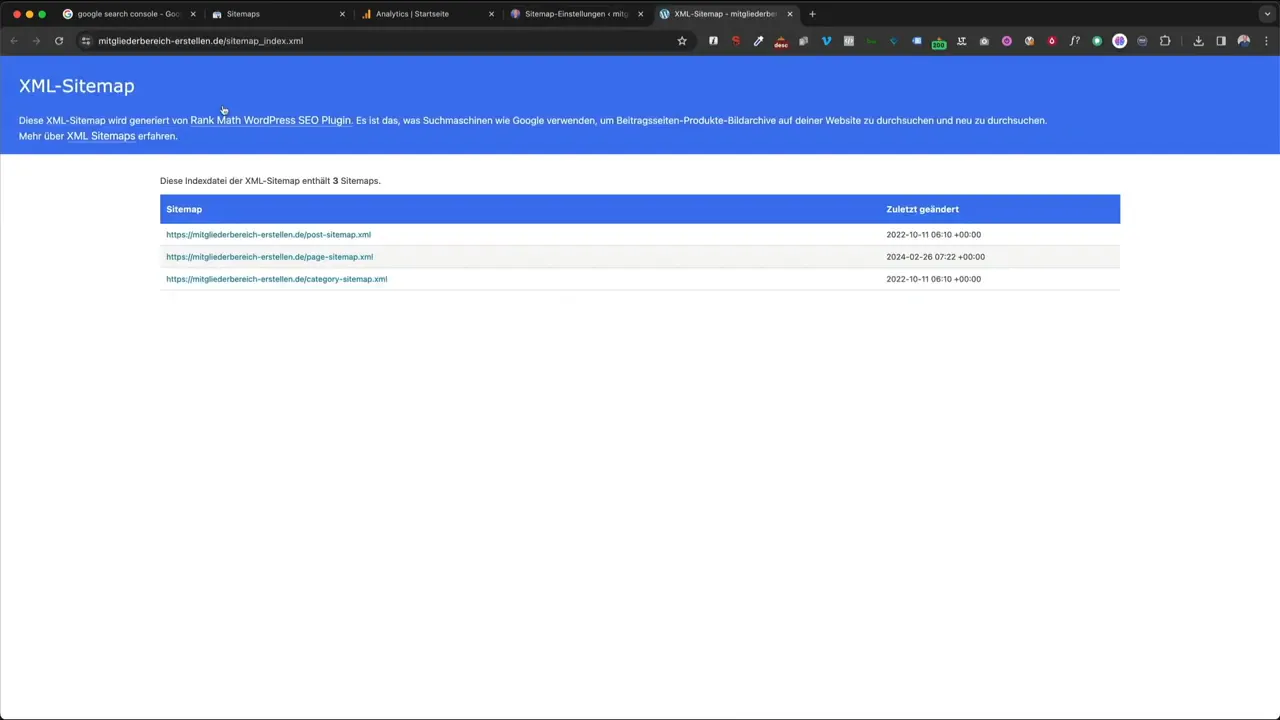Open the post-sitemap.xml link
This screenshot has width=1280, height=720.
(268, 235)
